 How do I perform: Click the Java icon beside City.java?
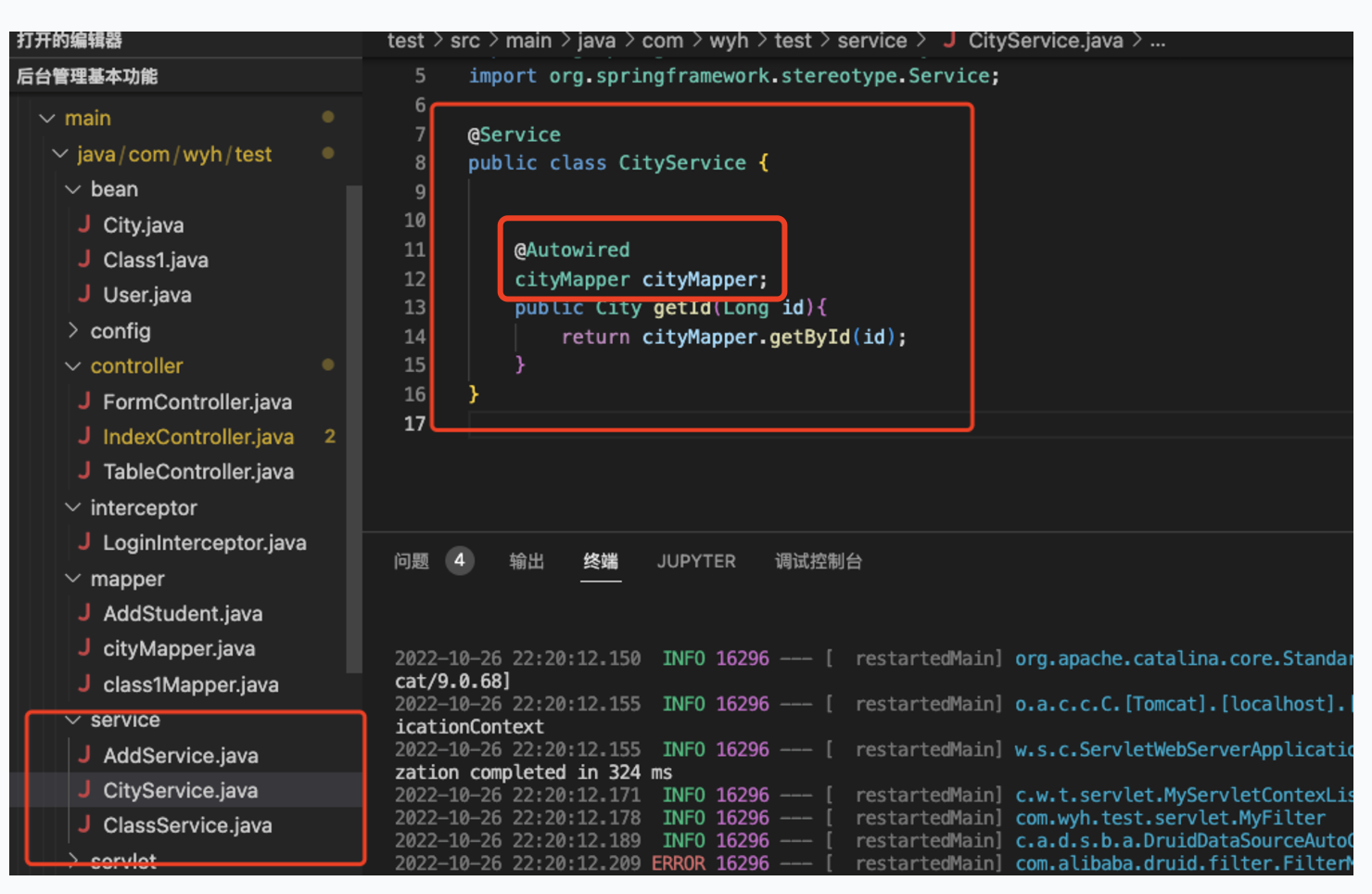point(84,224)
